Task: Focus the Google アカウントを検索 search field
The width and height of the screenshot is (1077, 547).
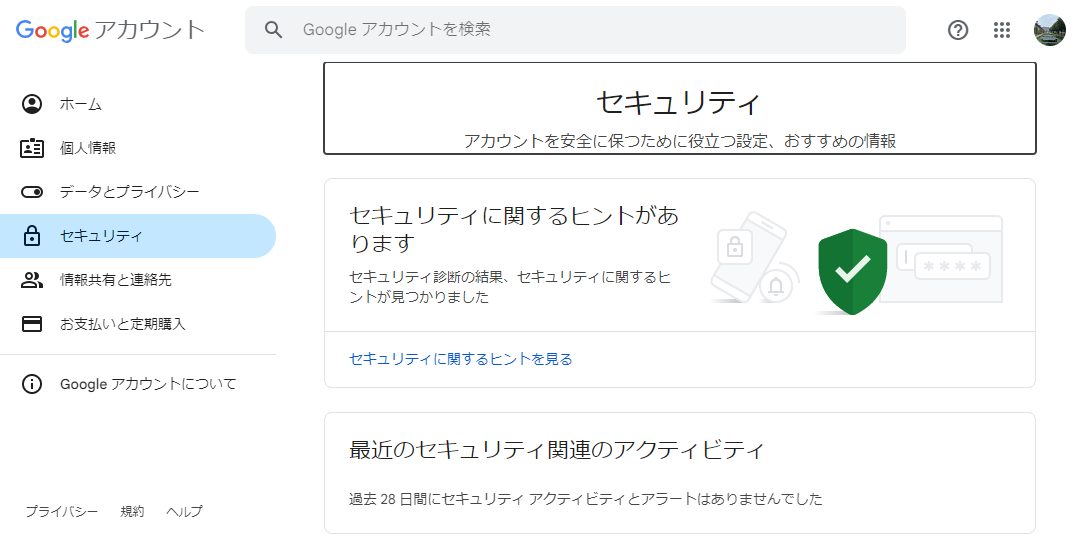Action: (x=575, y=30)
